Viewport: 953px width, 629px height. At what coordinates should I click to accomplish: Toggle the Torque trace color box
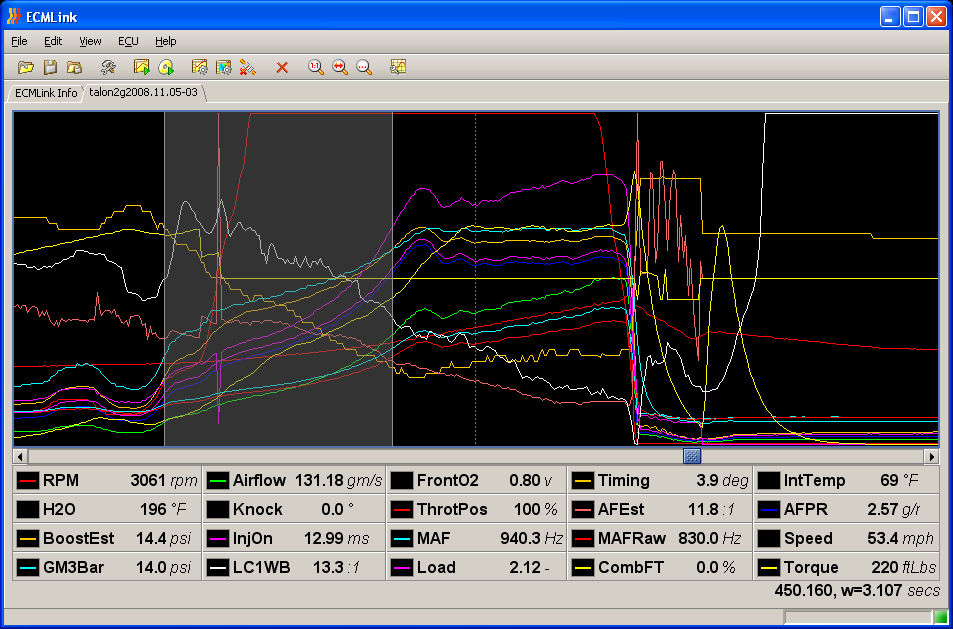click(768, 568)
